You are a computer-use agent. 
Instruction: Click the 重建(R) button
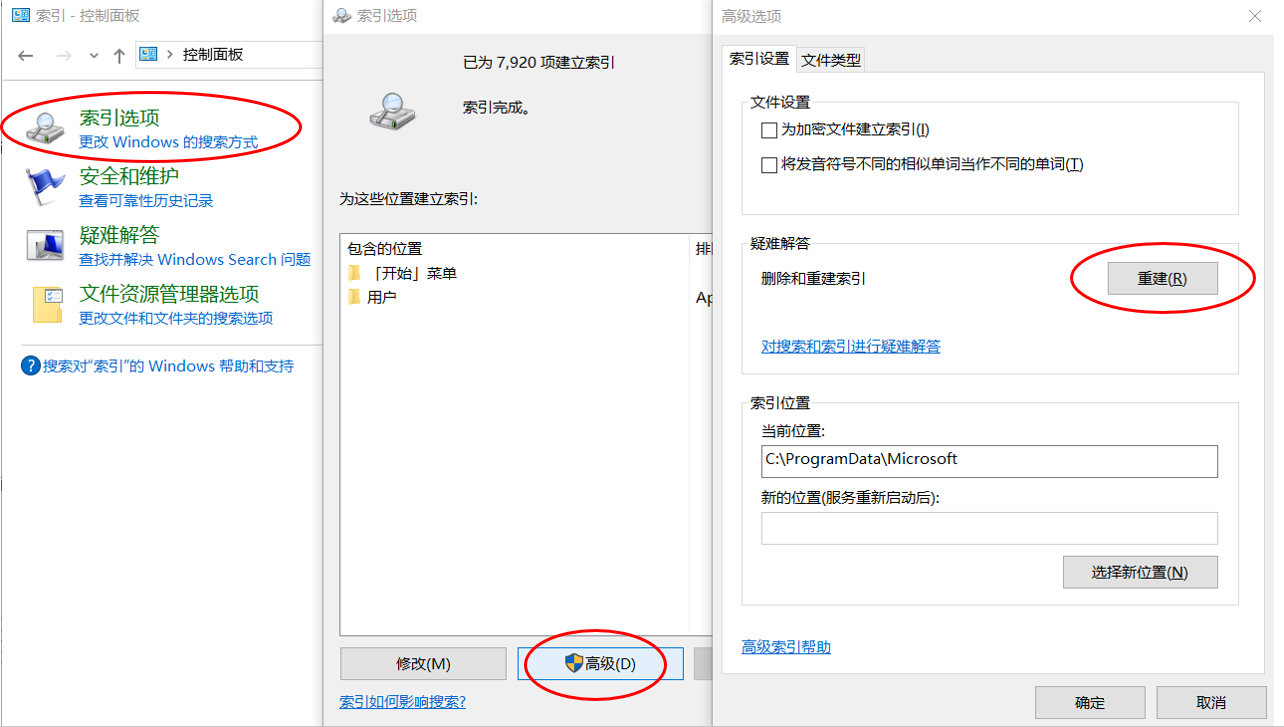click(1162, 278)
